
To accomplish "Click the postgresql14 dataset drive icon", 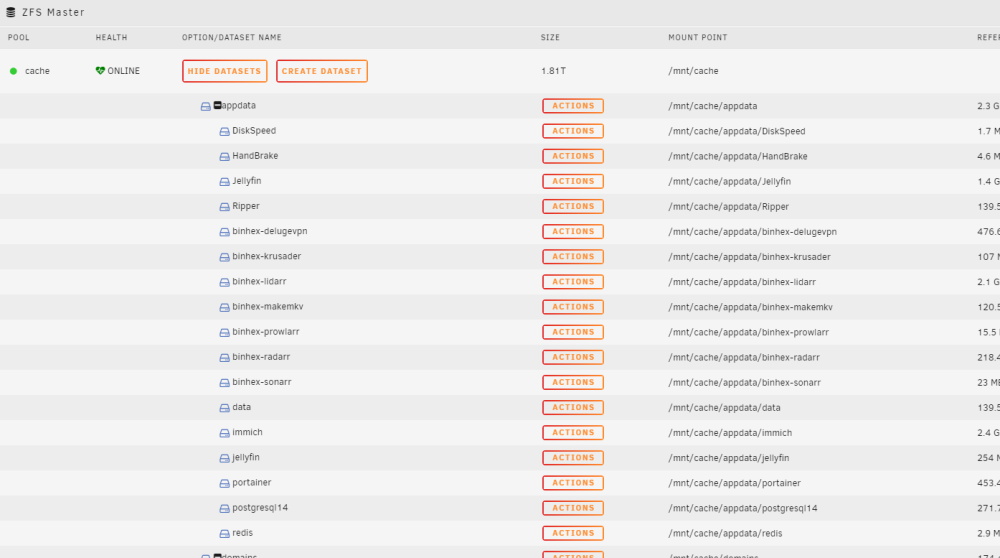I will click(x=224, y=508).
